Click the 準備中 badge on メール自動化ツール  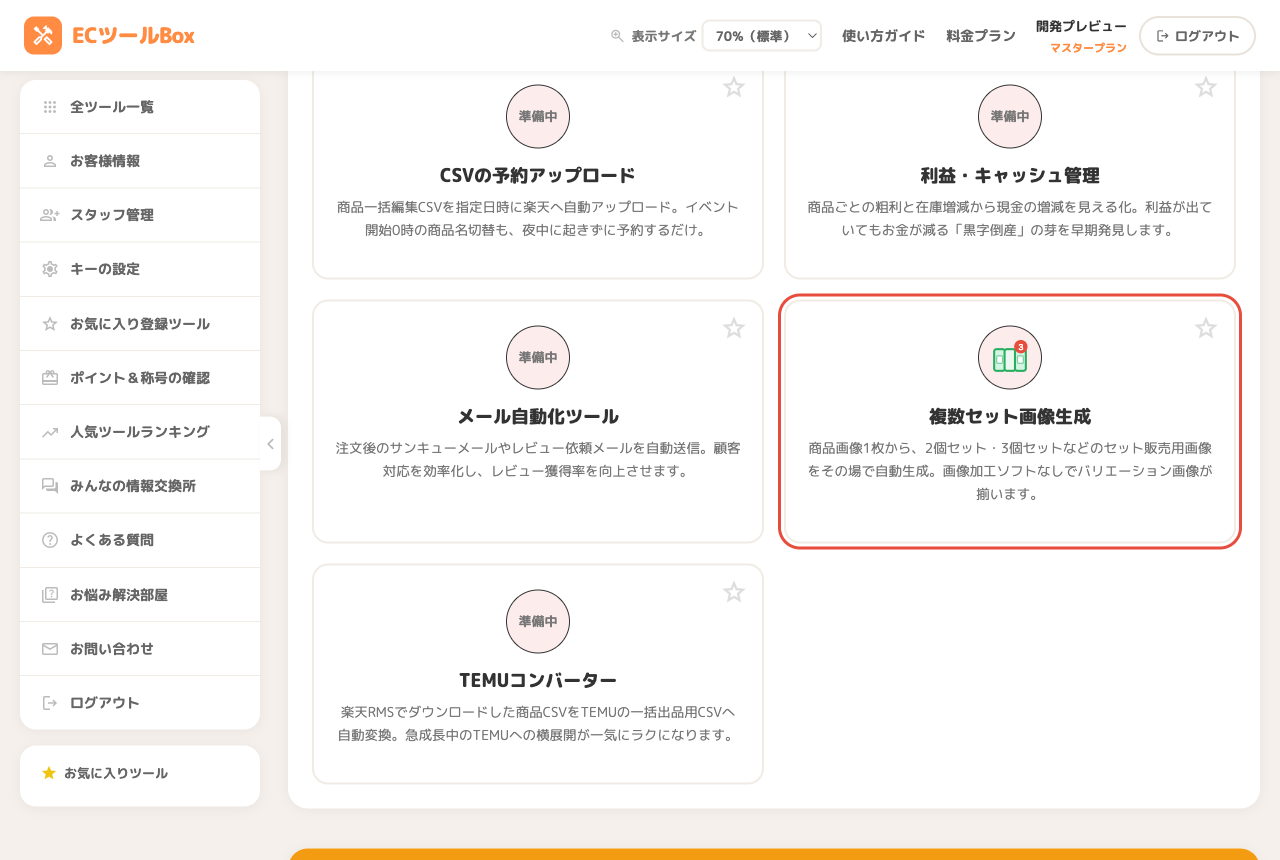538,357
